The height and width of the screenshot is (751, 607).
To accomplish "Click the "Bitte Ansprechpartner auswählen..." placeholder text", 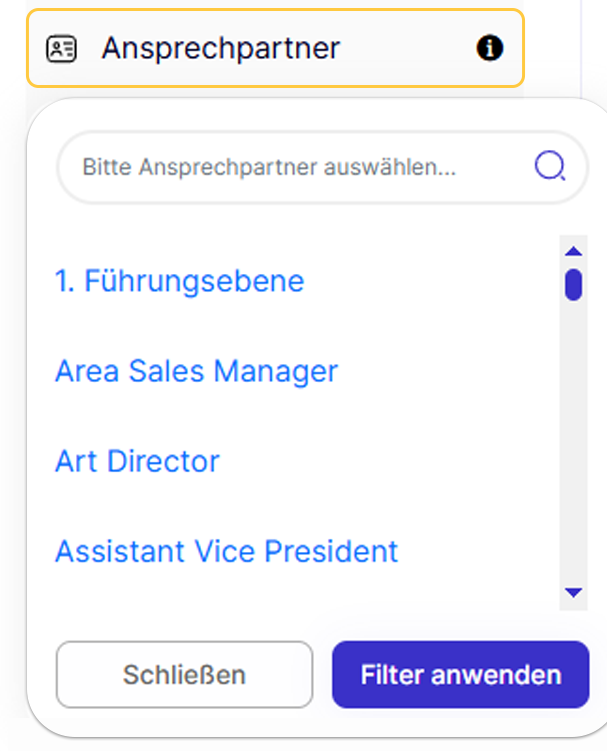I will [x=268, y=166].
